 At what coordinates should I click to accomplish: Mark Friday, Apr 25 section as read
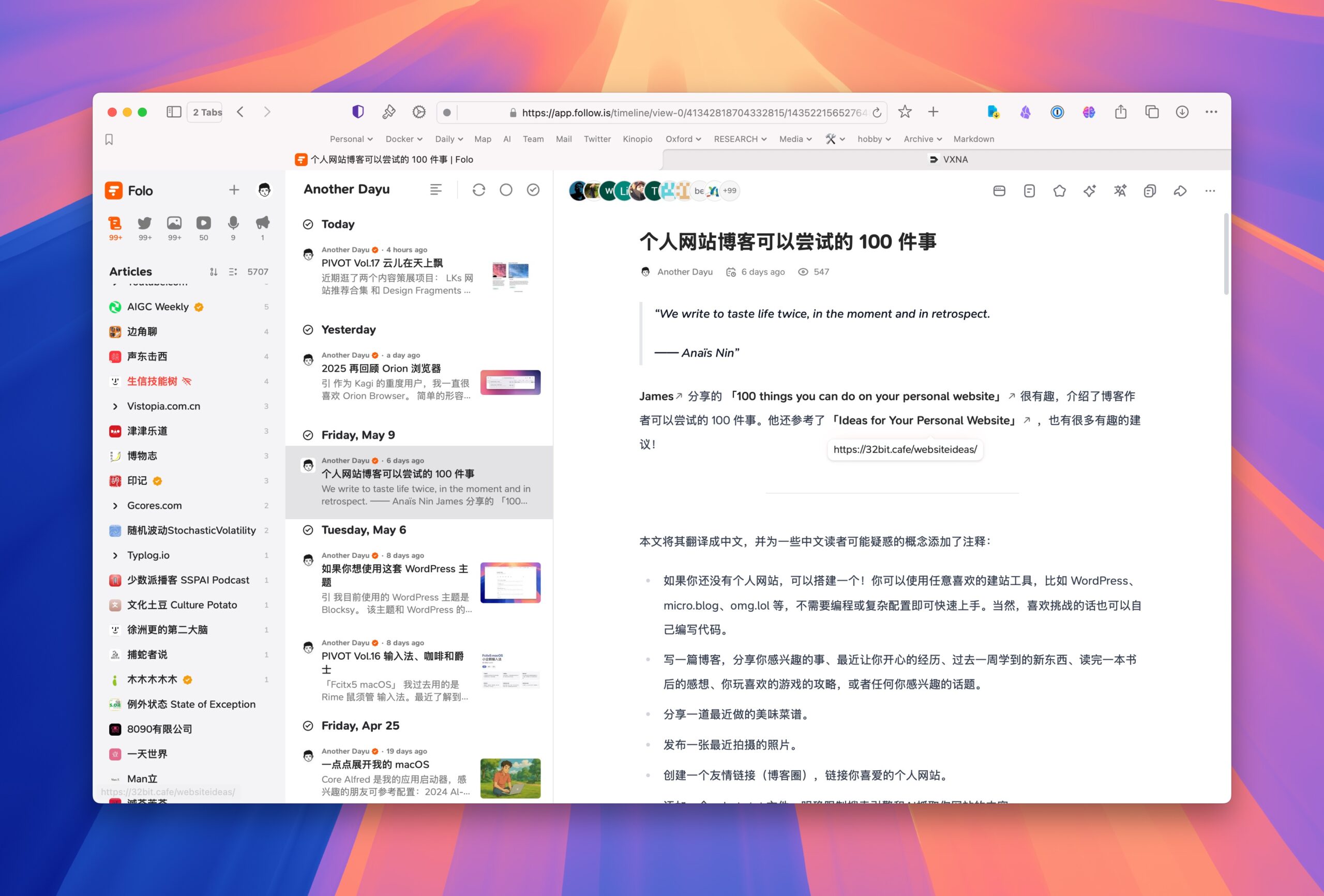click(x=308, y=726)
